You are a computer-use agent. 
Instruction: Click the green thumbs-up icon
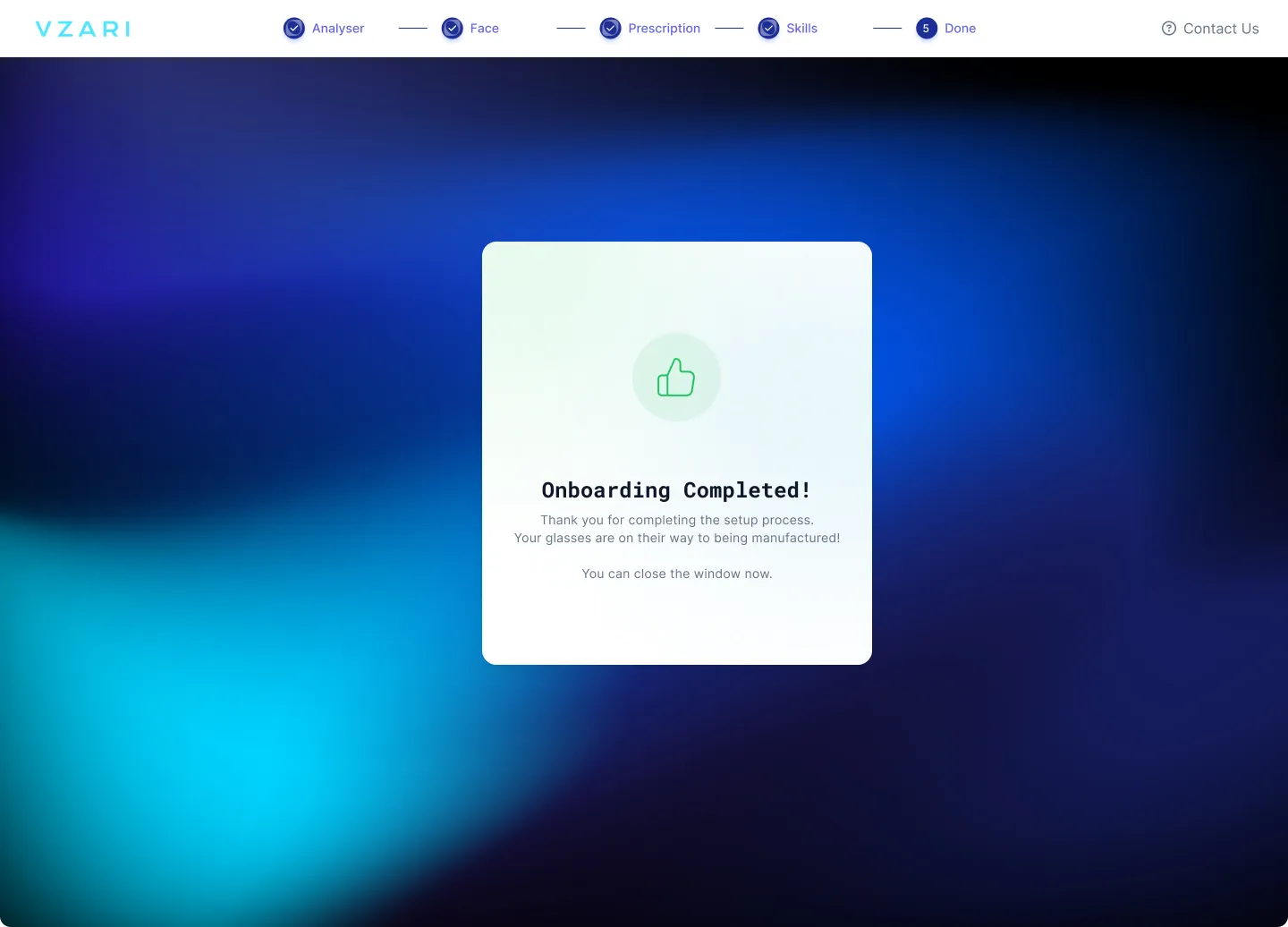pyautogui.click(x=676, y=377)
